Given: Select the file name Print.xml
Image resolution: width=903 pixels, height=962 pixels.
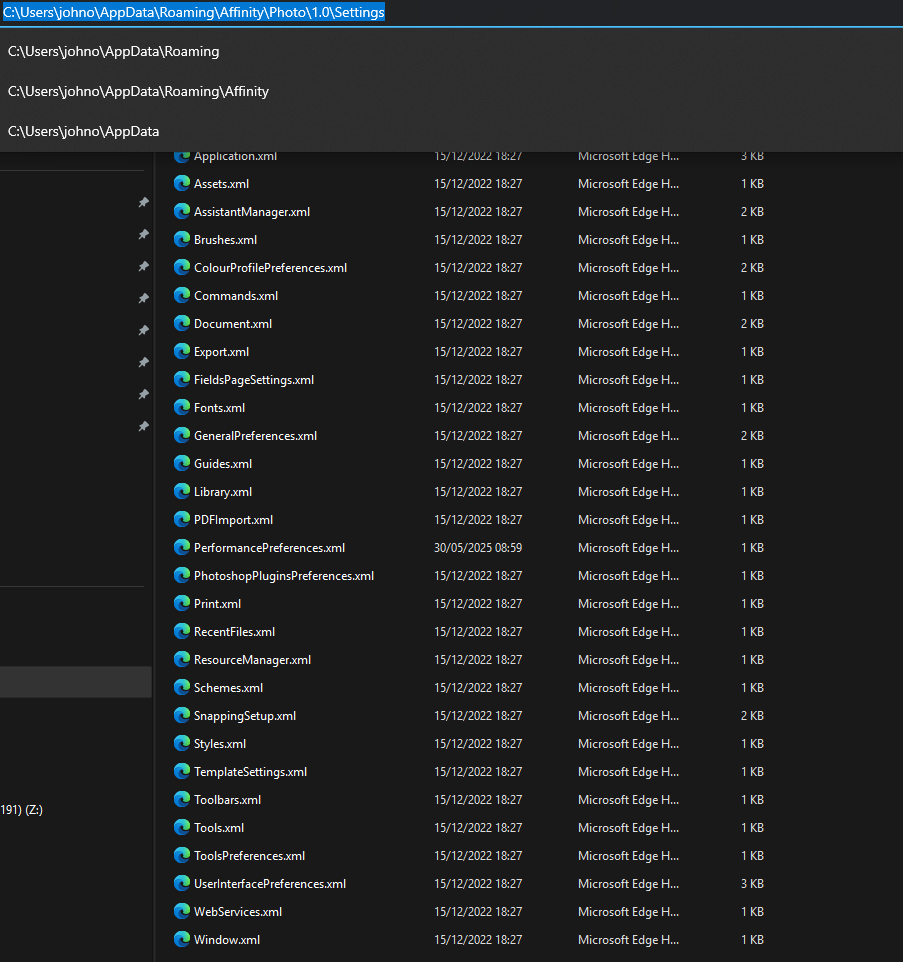Looking at the screenshot, I should 218,604.
